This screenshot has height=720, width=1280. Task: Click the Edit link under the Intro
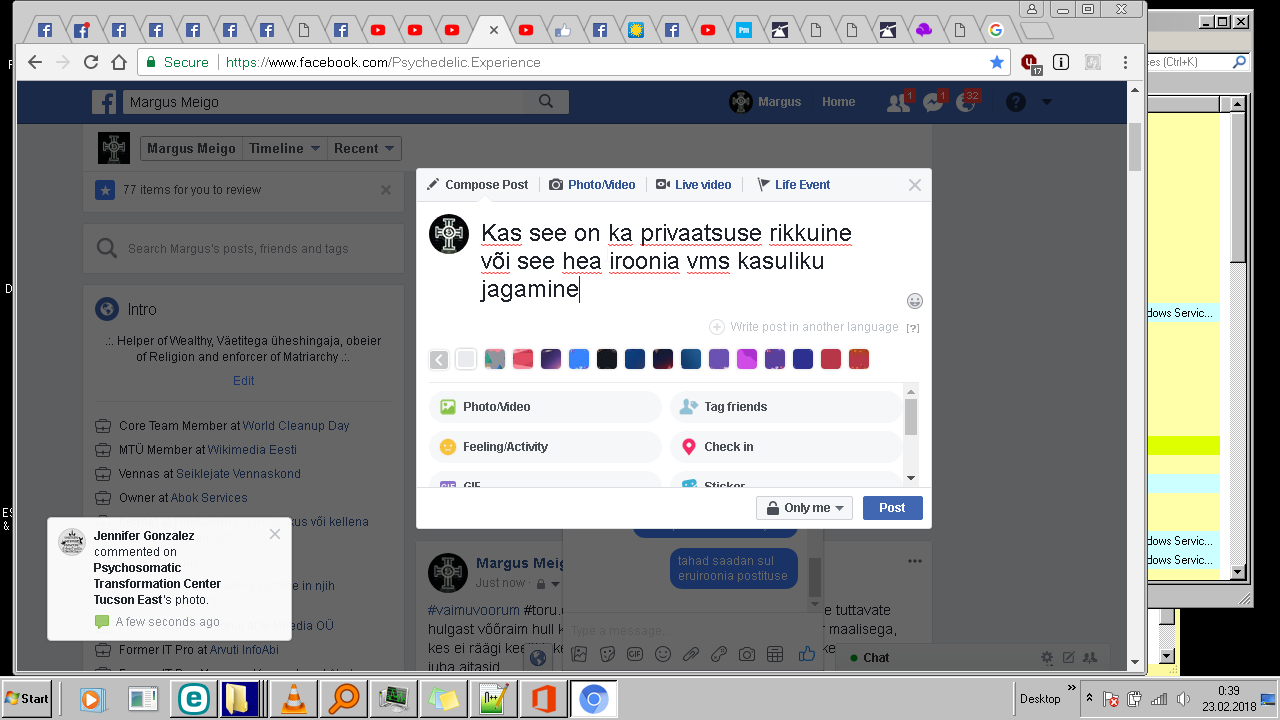click(243, 381)
